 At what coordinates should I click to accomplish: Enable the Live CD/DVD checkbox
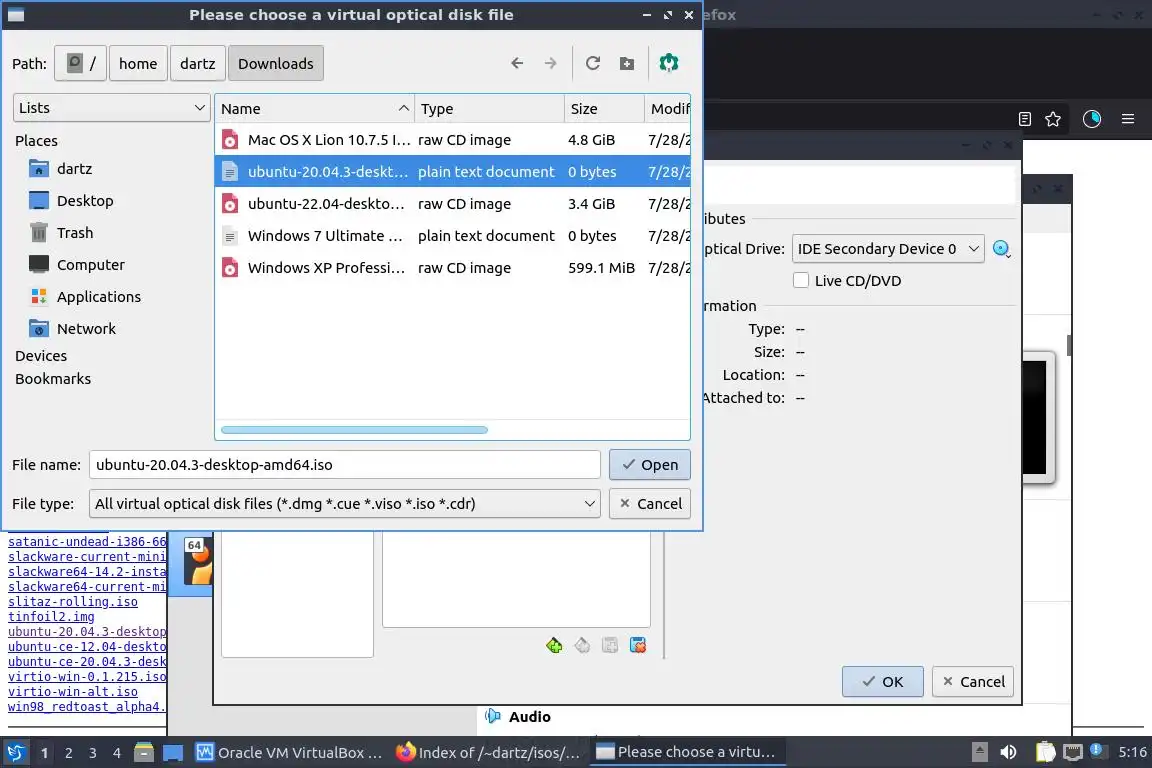coord(801,280)
